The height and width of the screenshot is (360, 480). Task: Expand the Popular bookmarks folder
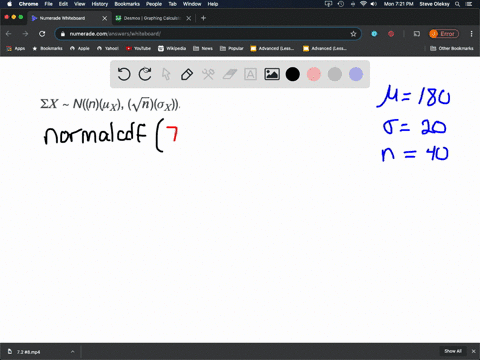pos(232,48)
